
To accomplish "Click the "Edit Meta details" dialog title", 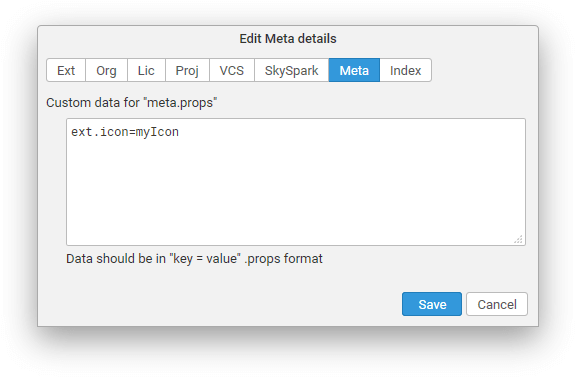I will 288,39.
